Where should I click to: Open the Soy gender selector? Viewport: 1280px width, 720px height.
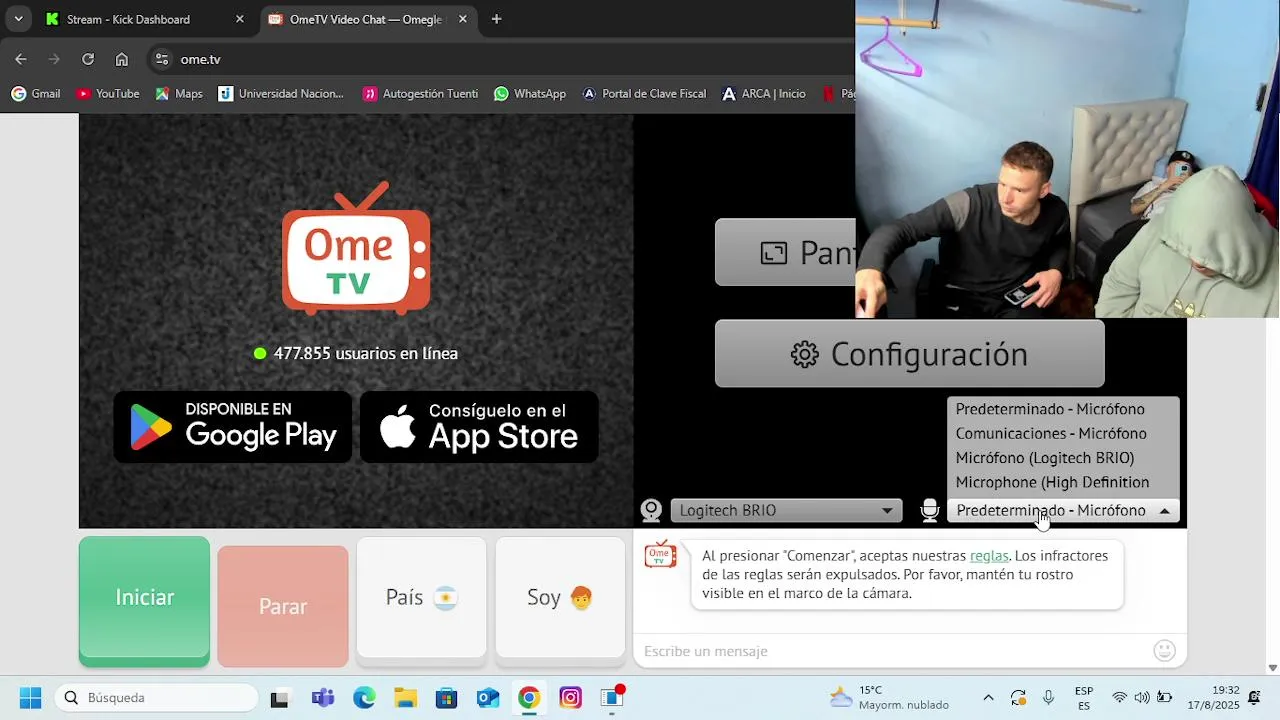point(560,598)
